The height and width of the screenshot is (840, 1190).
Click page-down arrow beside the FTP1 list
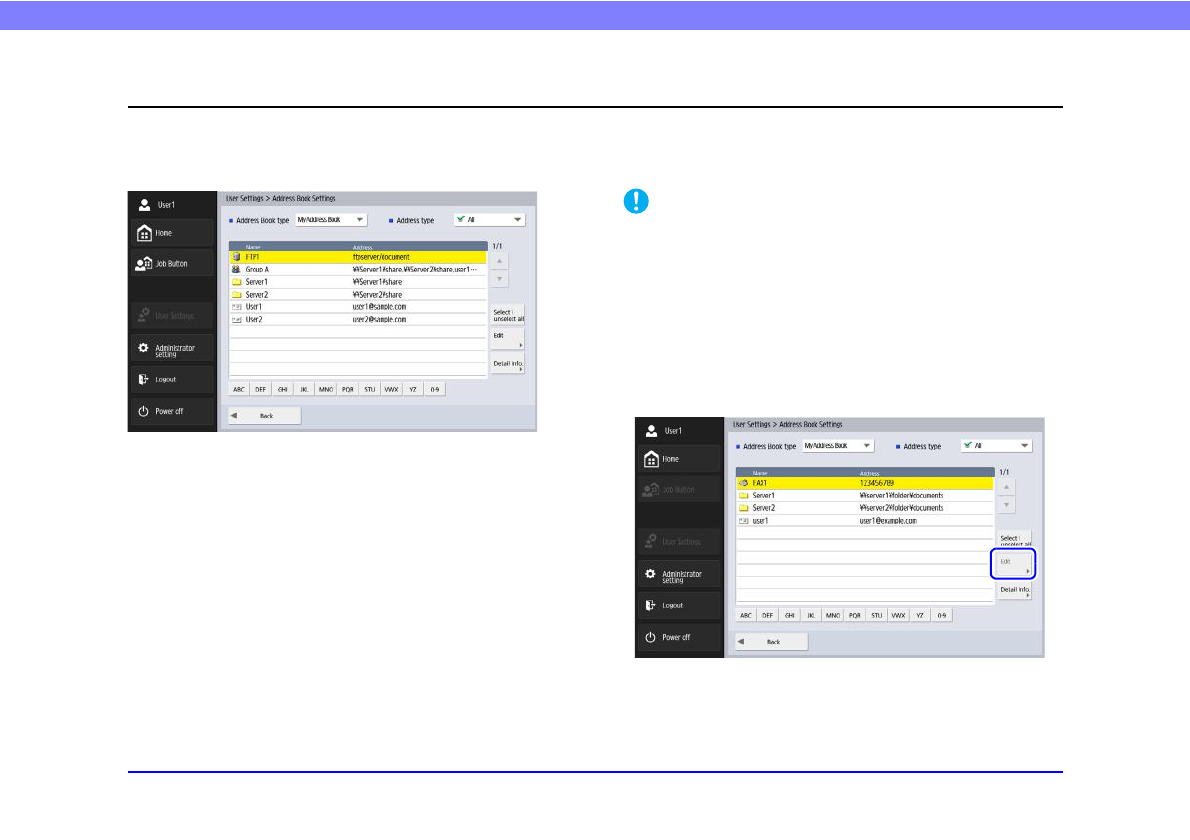coord(500,278)
